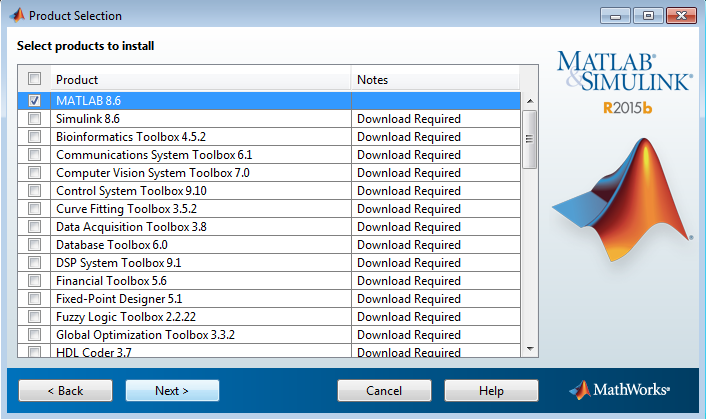Select the Financial Toolbox 5.6 checkbox
The width and height of the screenshot is (706, 419).
(34, 280)
